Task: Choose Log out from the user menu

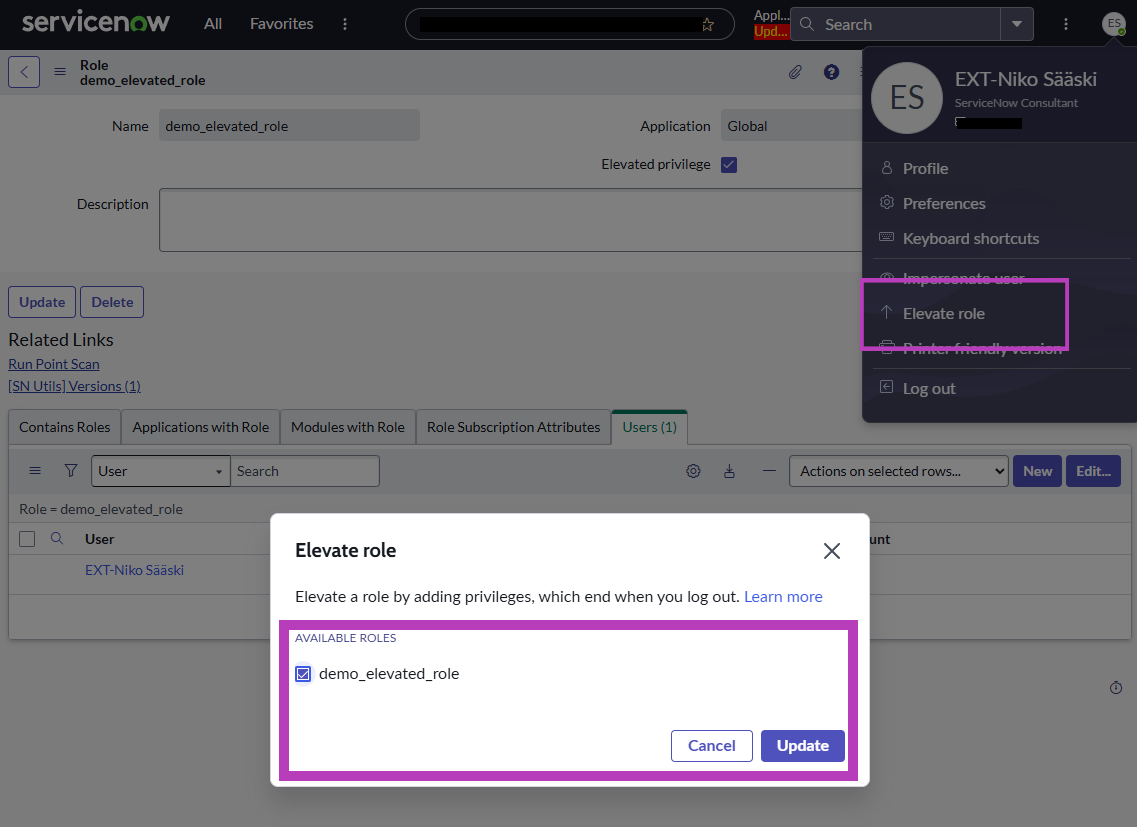Action: 929,388
